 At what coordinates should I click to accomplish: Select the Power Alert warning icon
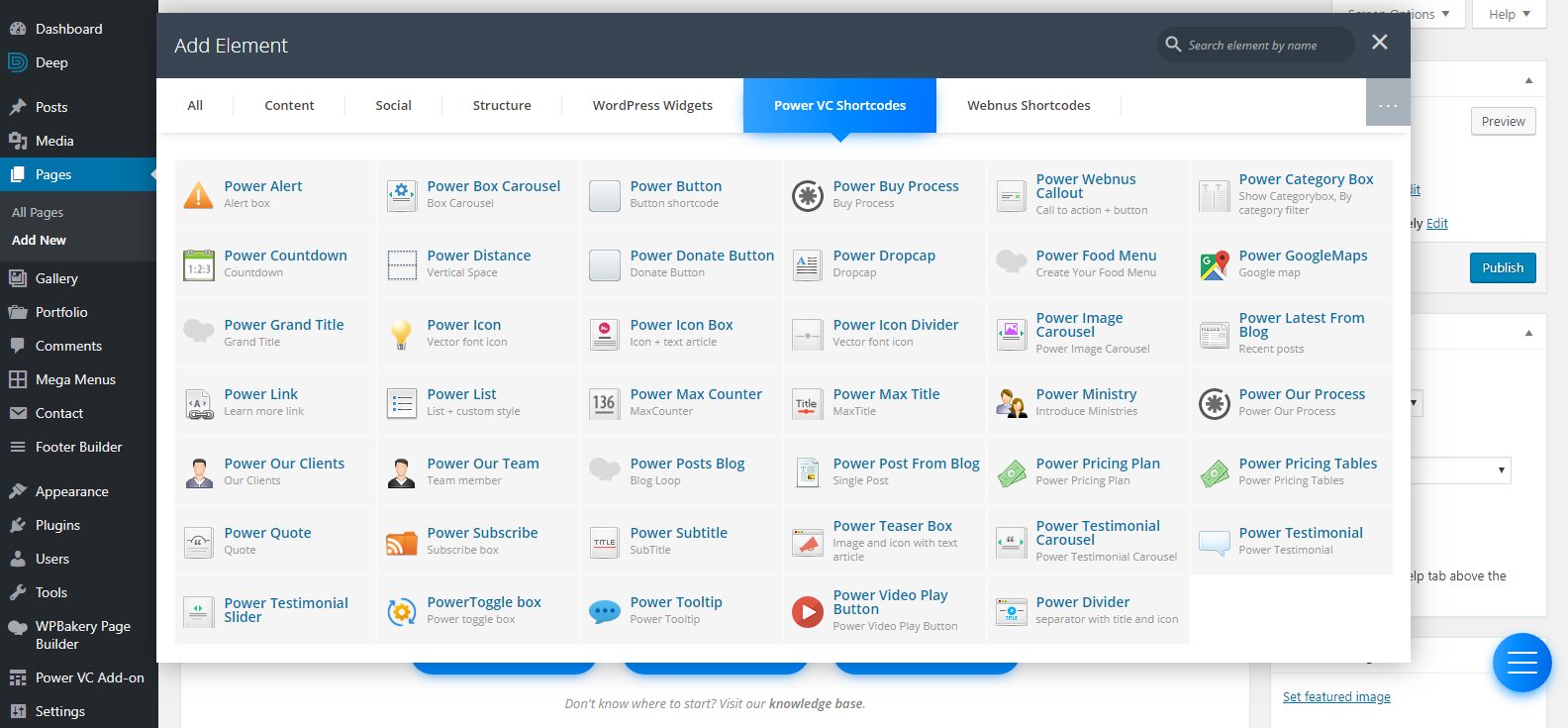tap(199, 195)
